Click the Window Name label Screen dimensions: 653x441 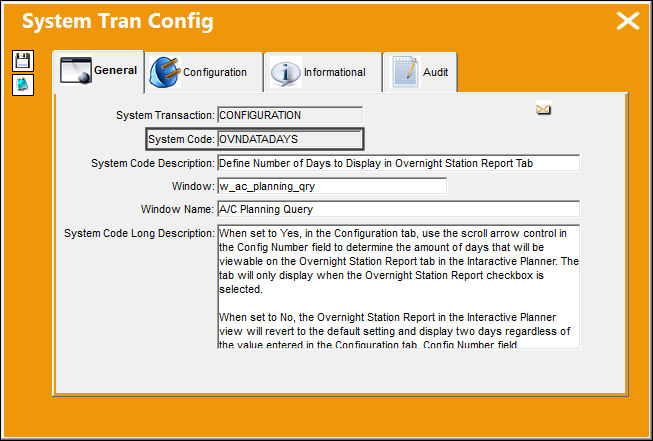[177, 209]
